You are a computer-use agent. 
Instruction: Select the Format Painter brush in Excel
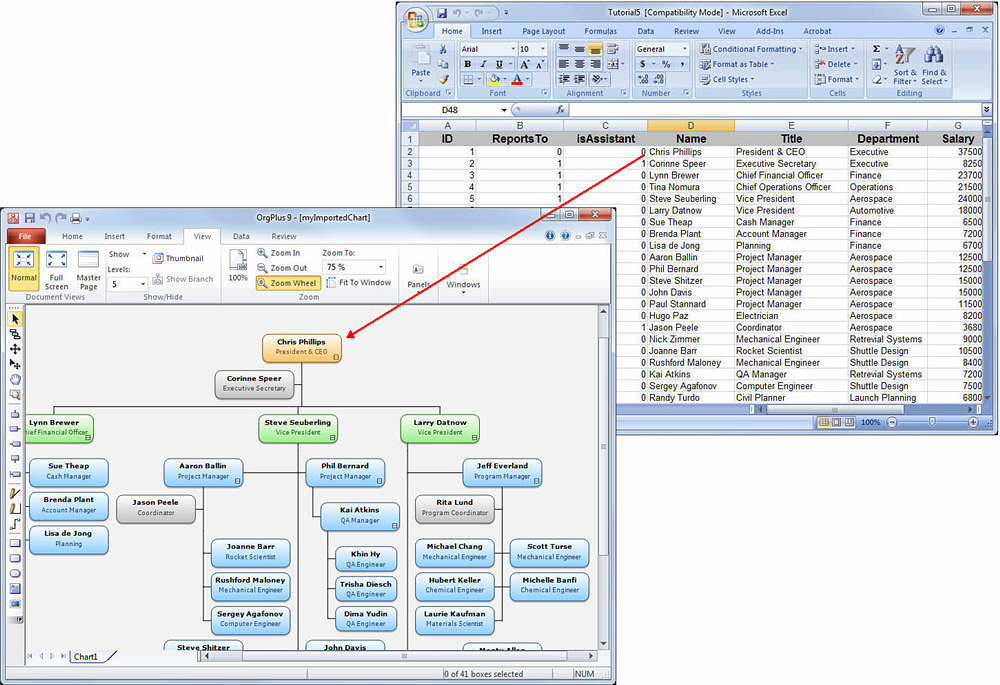[x=443, y=79]
